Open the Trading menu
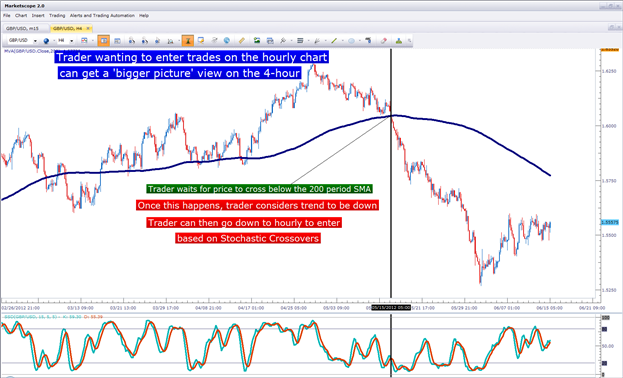623x378 pixels. (x=57, y=16)
